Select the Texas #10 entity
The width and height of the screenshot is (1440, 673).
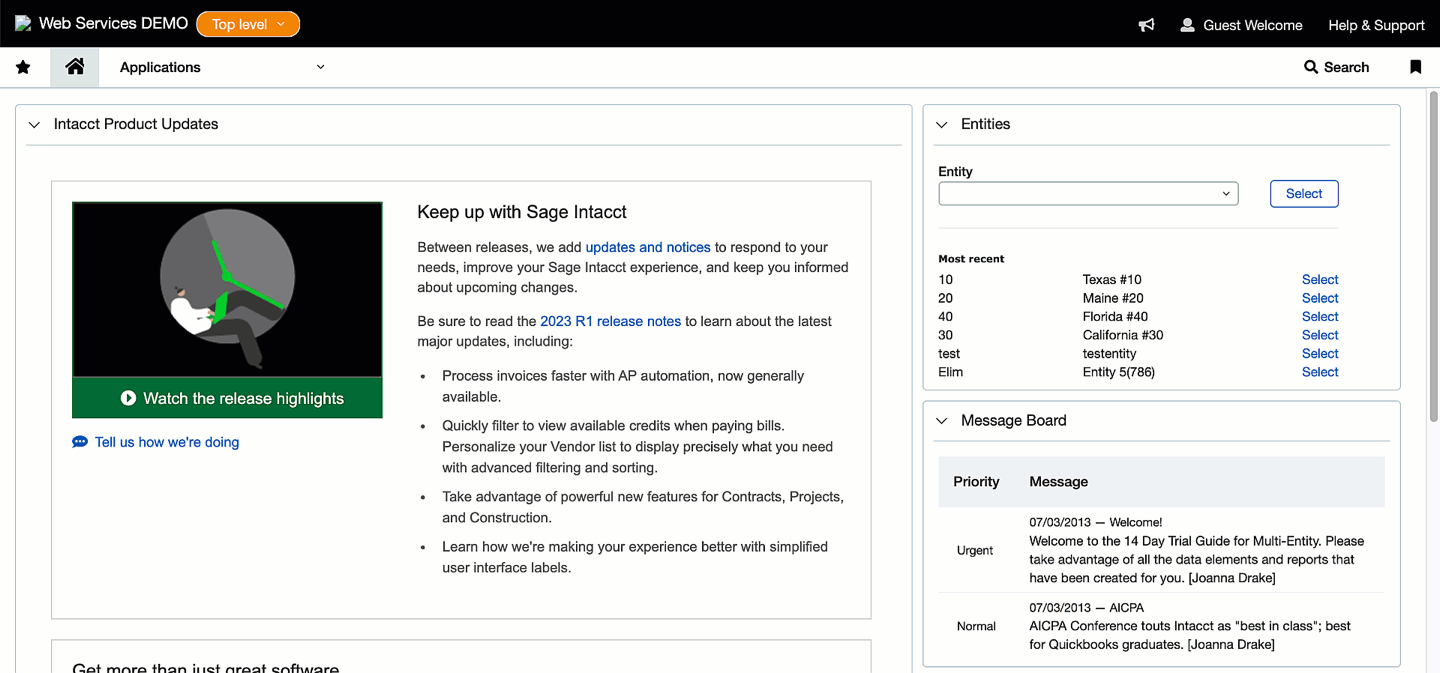(1320, 280)
